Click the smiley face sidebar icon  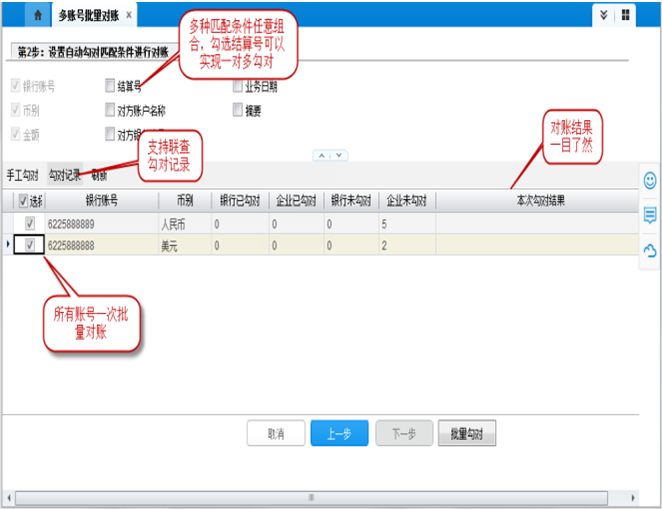click(650, 181)
